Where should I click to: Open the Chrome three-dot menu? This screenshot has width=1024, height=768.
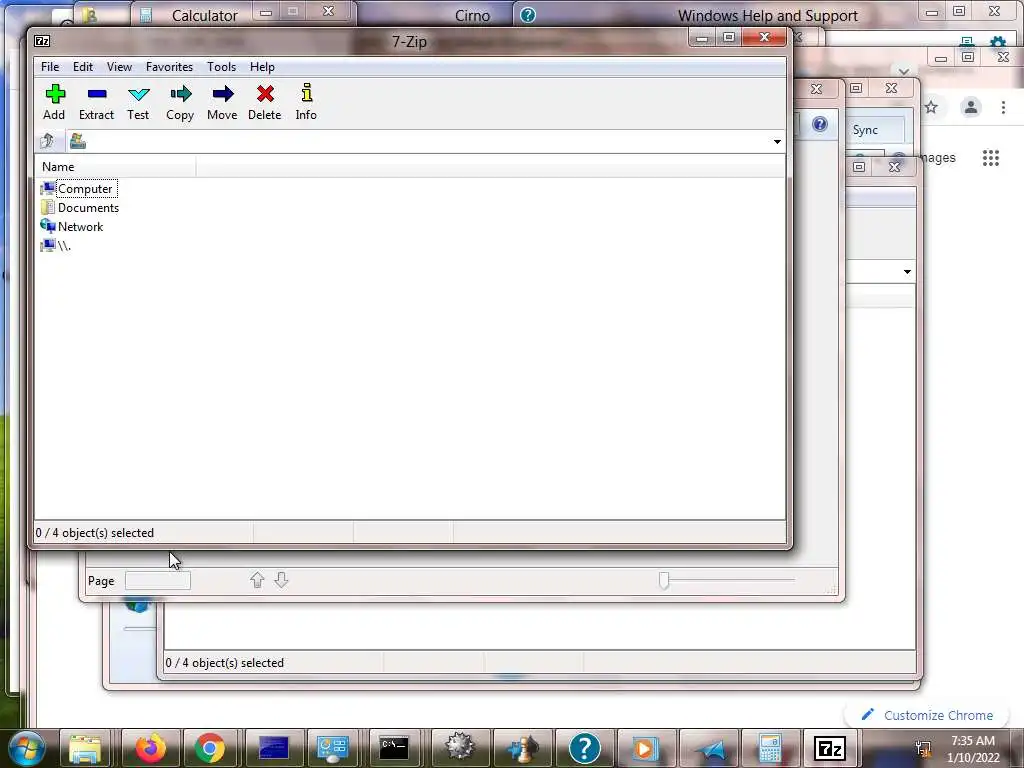1003,107
